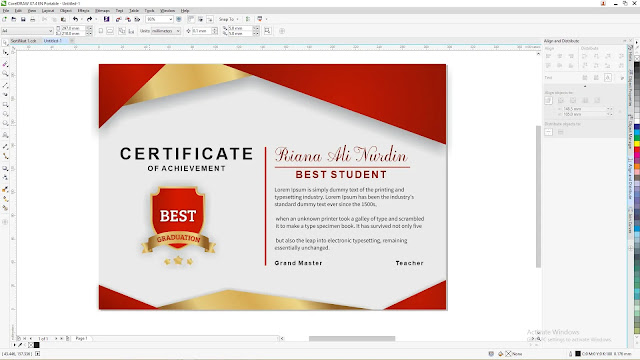Click the Import icon
The width and height of the screenshot is (640, 360).
coord(118,19)
